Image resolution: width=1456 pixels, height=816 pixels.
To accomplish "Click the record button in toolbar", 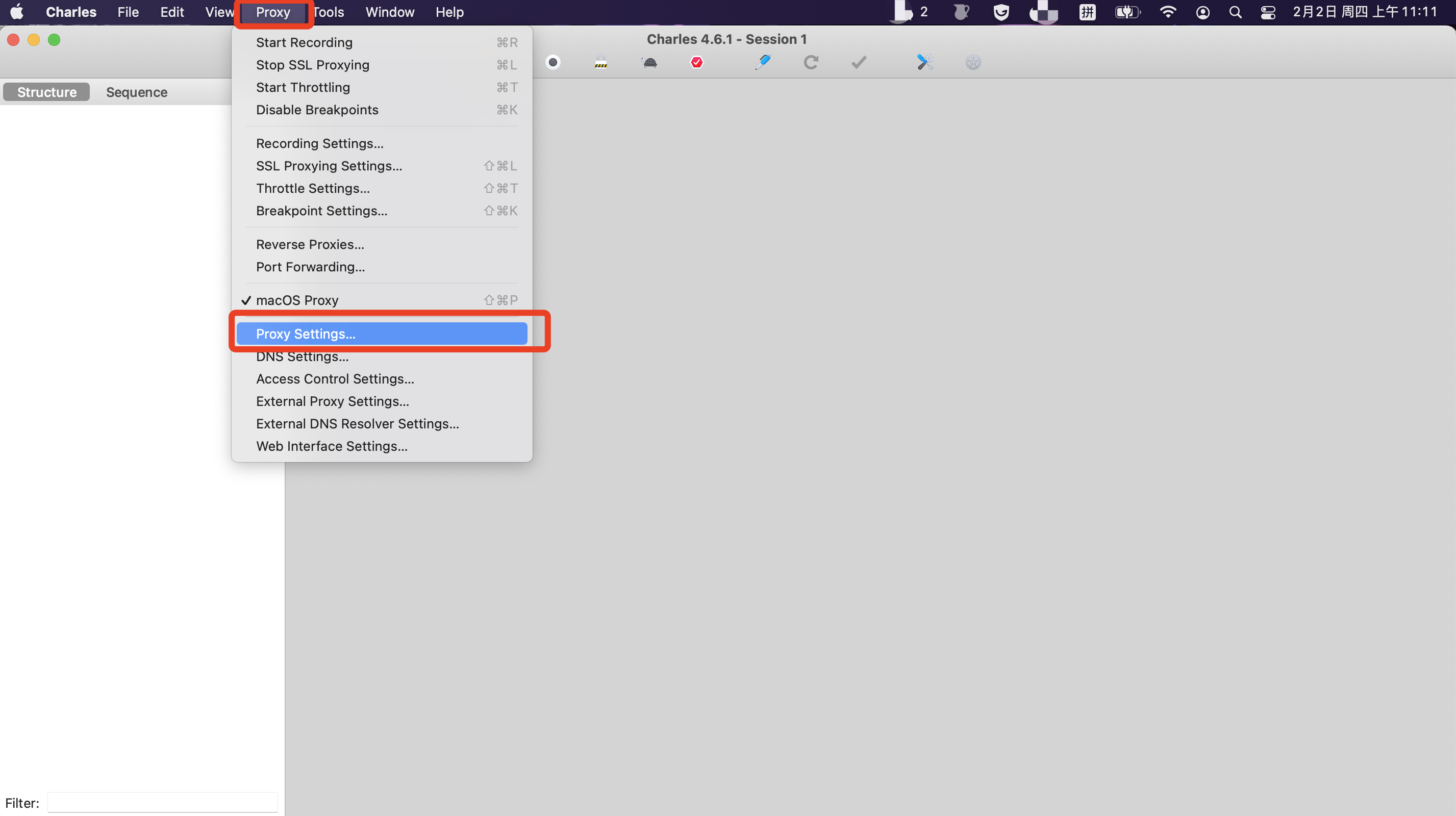I will (553, 62).
